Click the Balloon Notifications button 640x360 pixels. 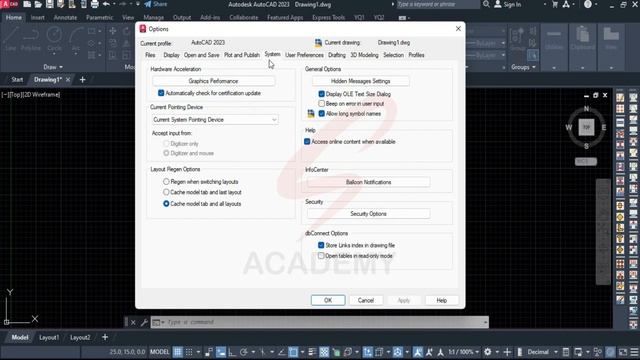[368, 182]
